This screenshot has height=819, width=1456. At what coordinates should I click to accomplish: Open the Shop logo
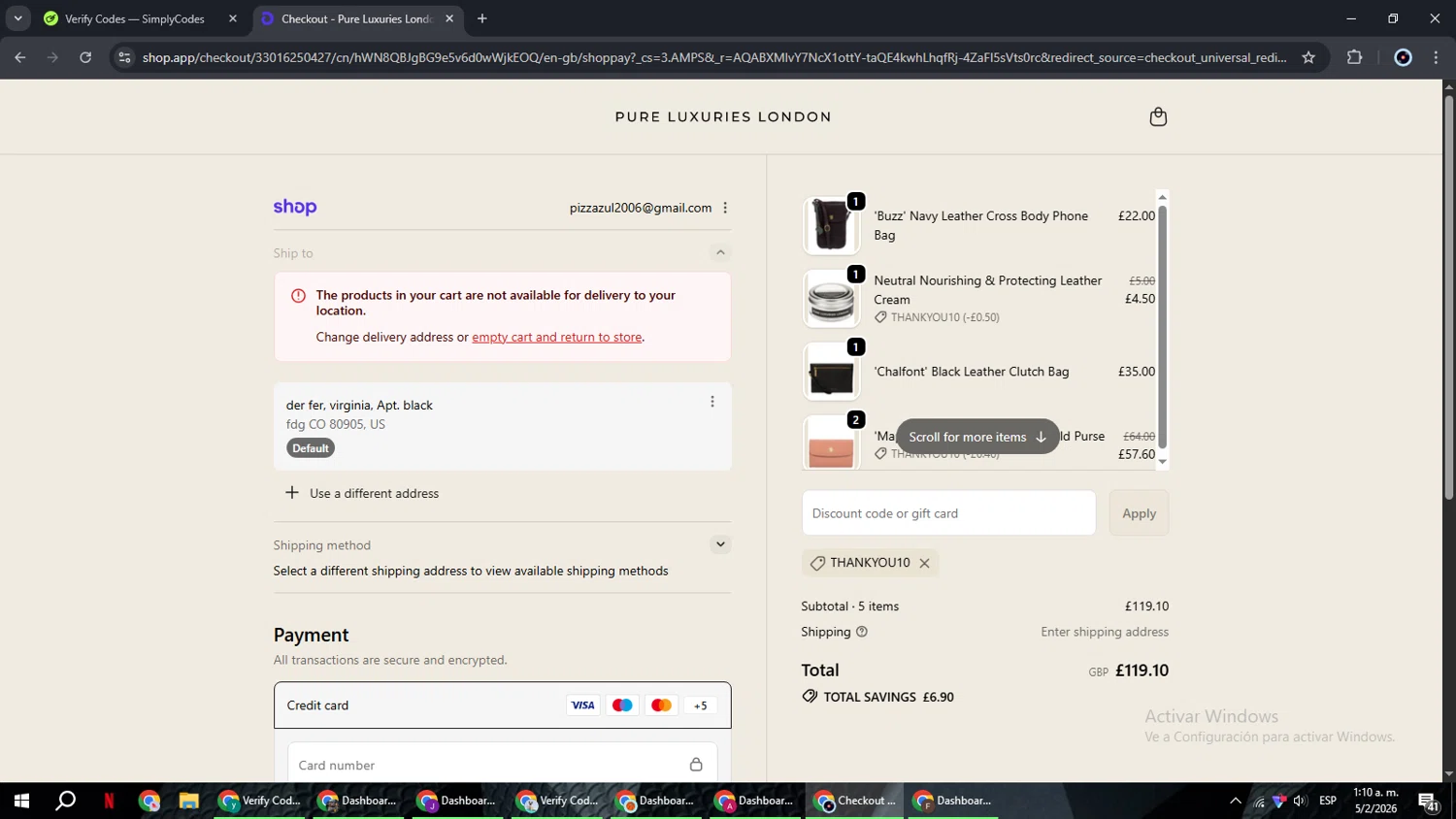pyautogui.click(x=295, y=207)
